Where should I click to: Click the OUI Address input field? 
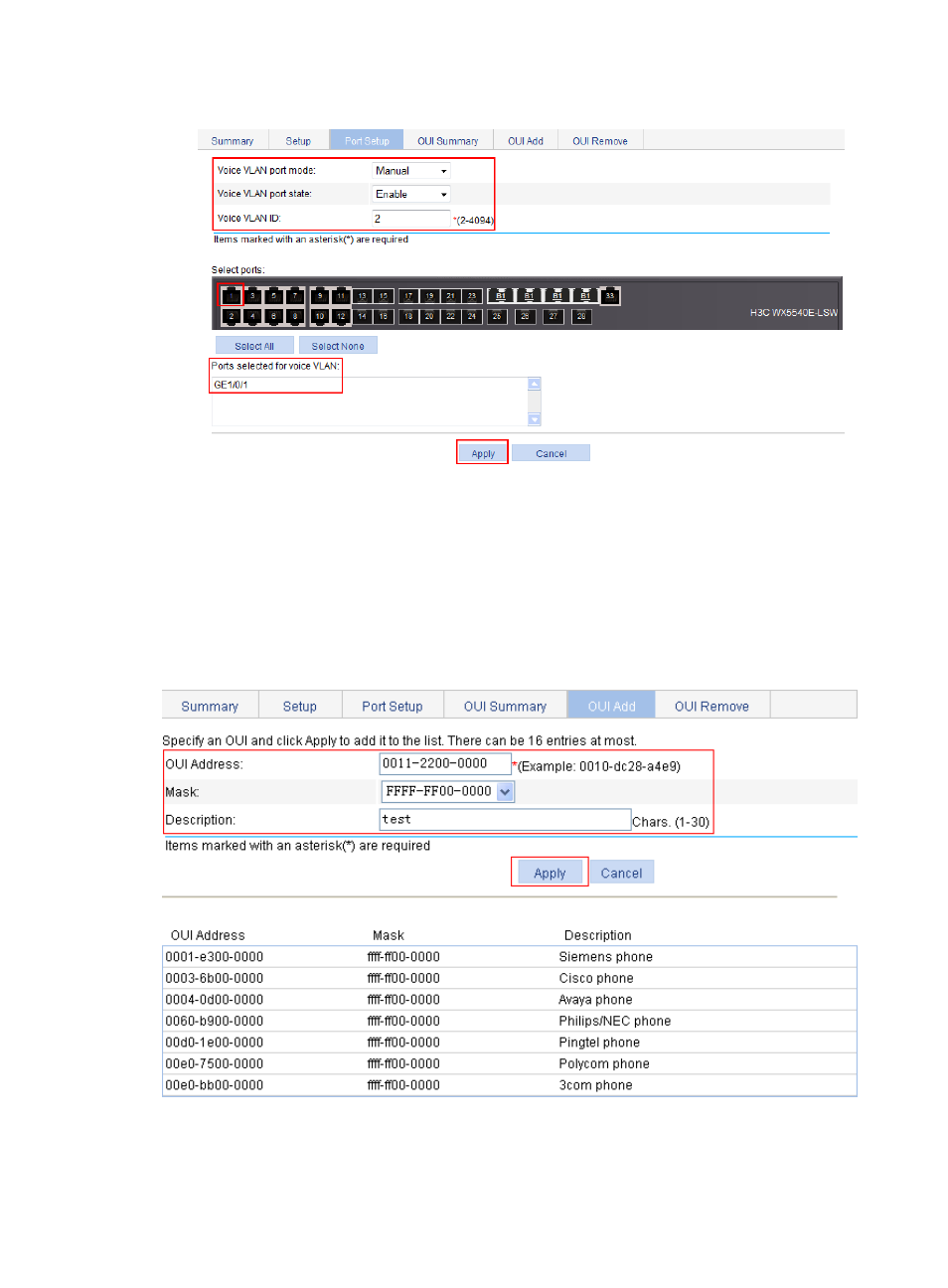[445, 763]
